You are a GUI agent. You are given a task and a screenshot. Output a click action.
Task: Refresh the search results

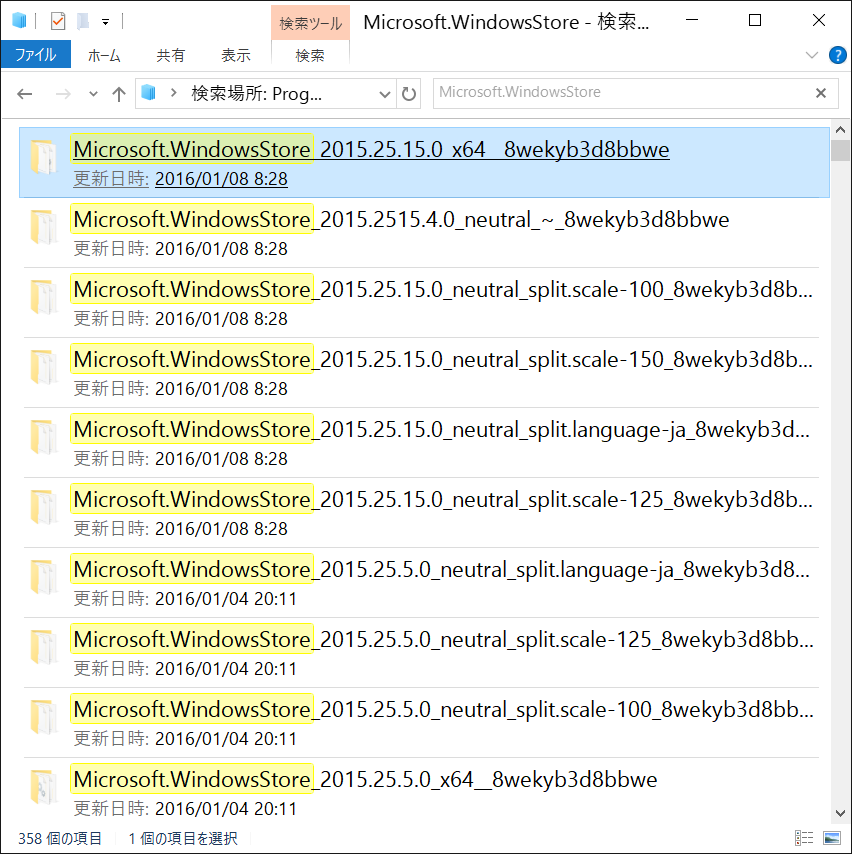[409, 94]
